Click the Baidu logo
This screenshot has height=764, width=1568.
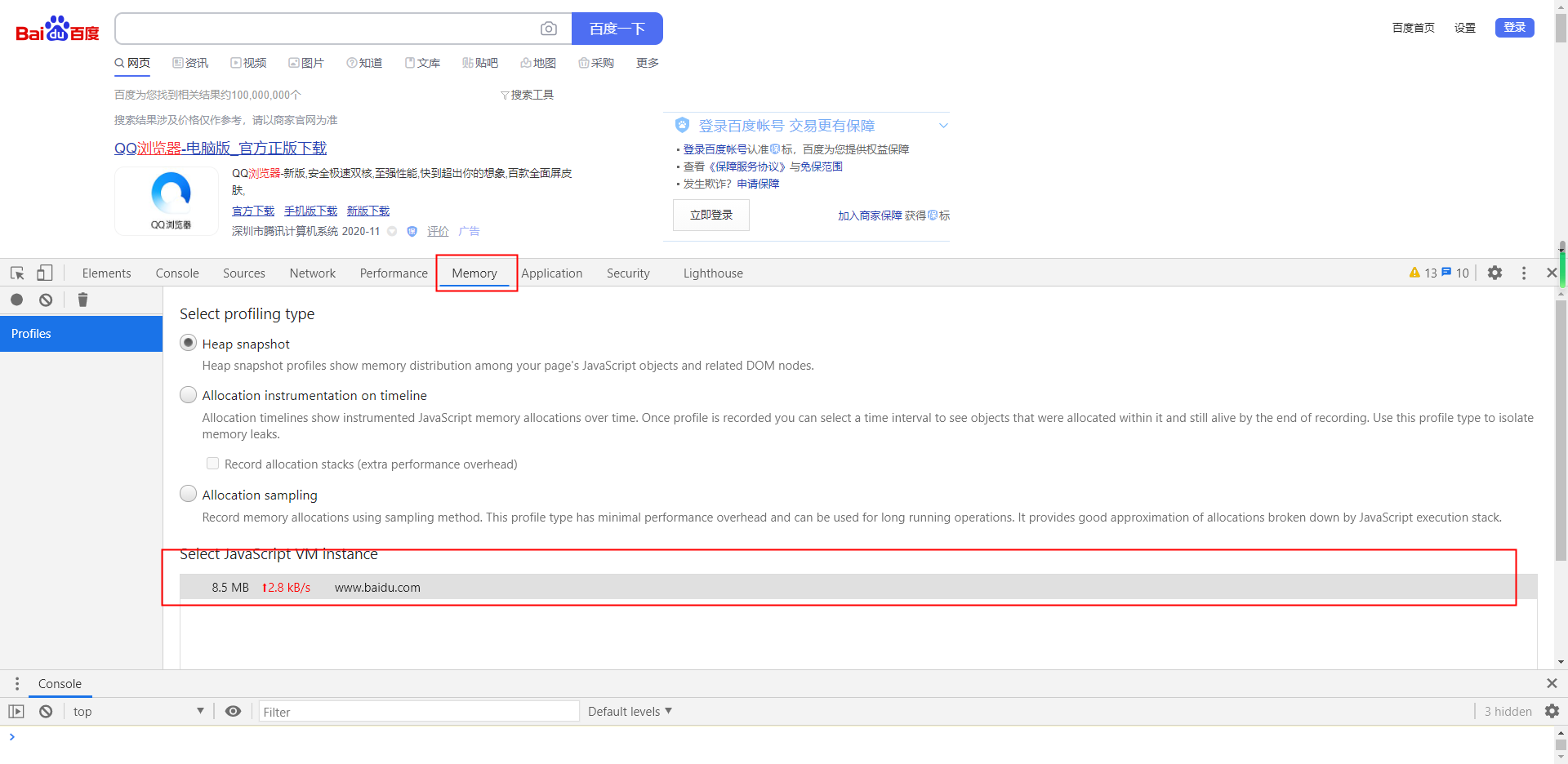point(57,29)
